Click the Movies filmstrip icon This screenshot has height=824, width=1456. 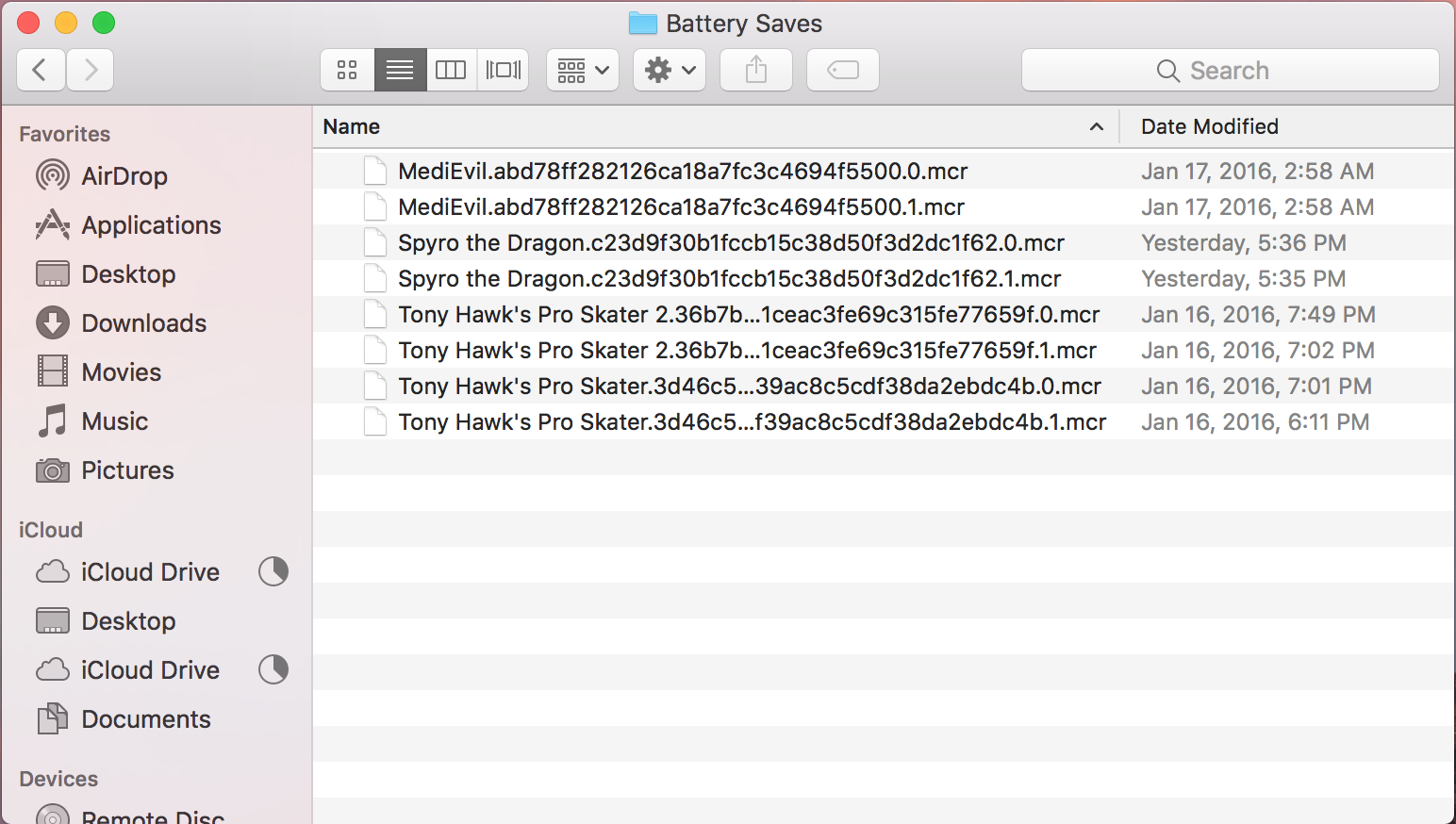pyautogui.click(x=53, y=371)
